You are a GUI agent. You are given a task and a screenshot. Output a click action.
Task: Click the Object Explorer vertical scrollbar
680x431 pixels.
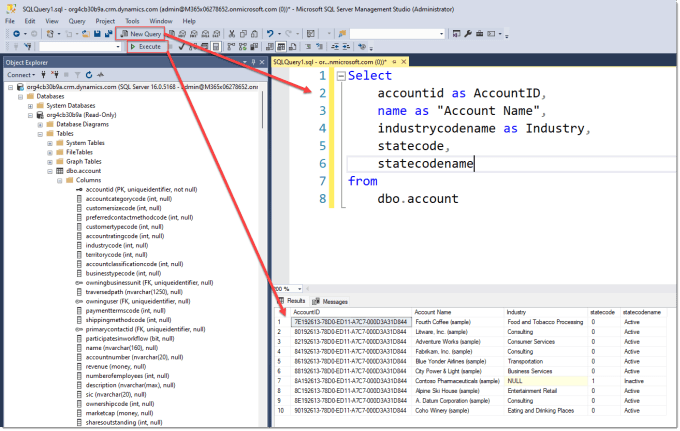click(x=262, y=110)
